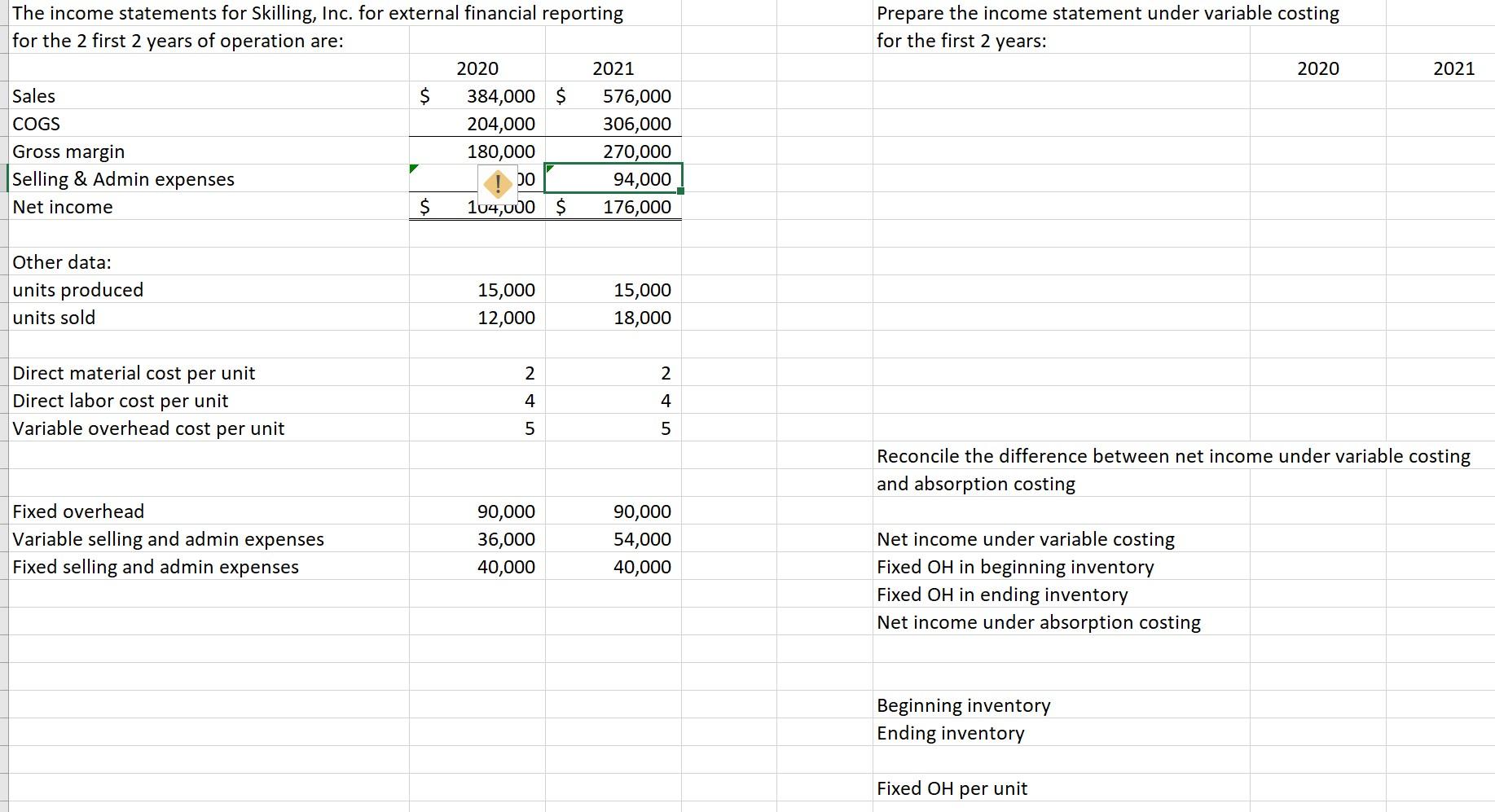Image resolution: width=1495 pixels, height=812 pixels.
Task: Select 'Fixed OH in beginning inventory' label
Action: coord(1015,567)
